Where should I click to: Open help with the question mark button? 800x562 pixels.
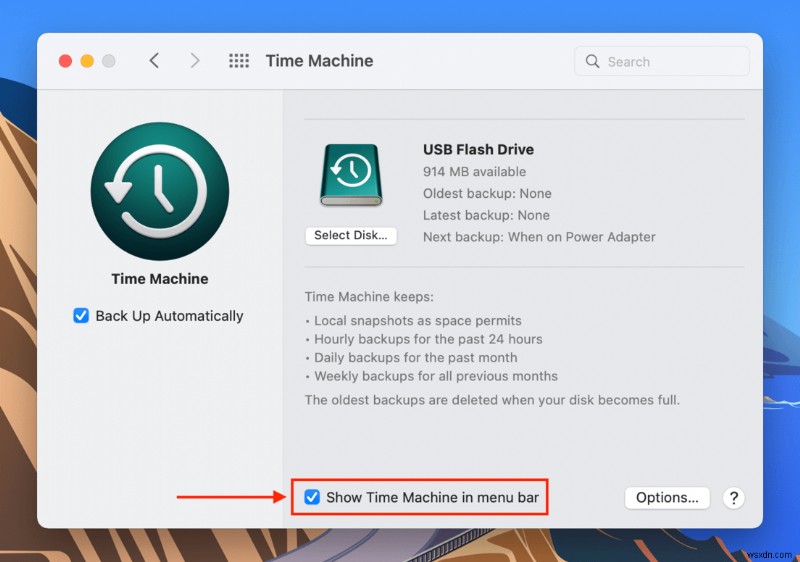[733, 498]
